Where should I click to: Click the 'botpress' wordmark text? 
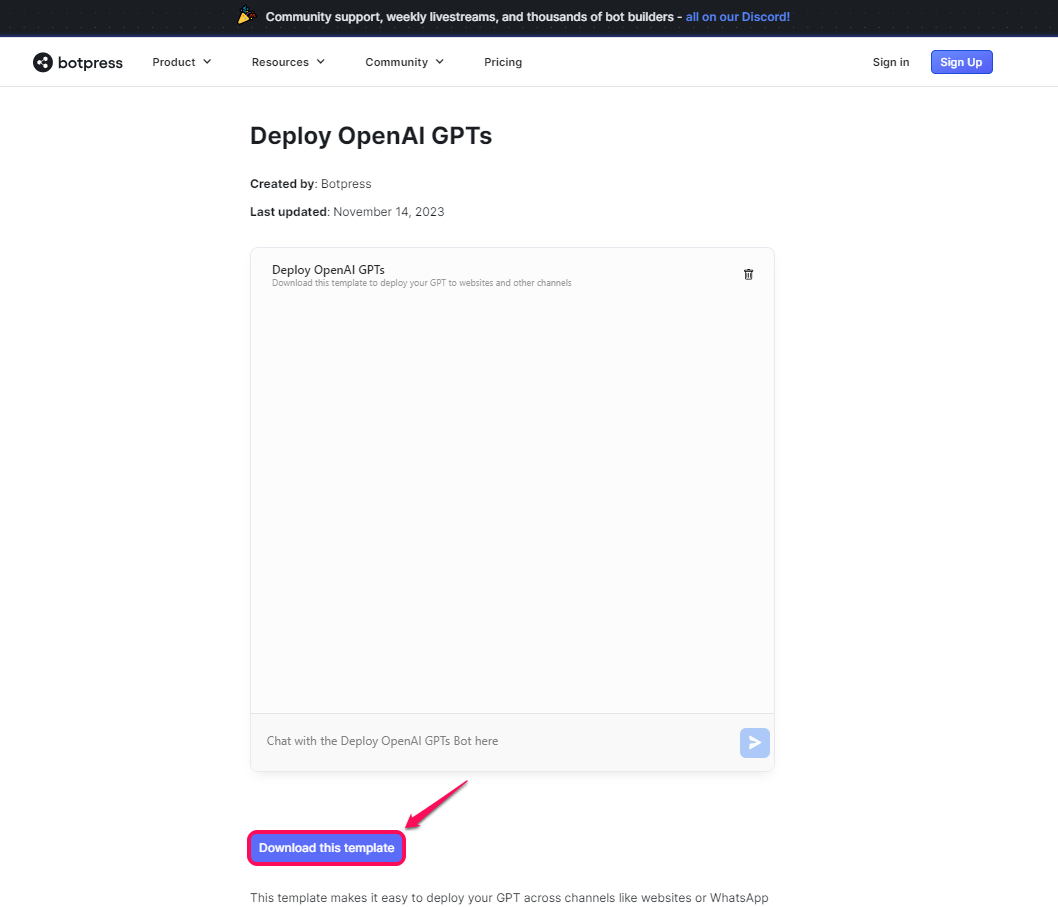pyautogui.click(x=90, y=63)
